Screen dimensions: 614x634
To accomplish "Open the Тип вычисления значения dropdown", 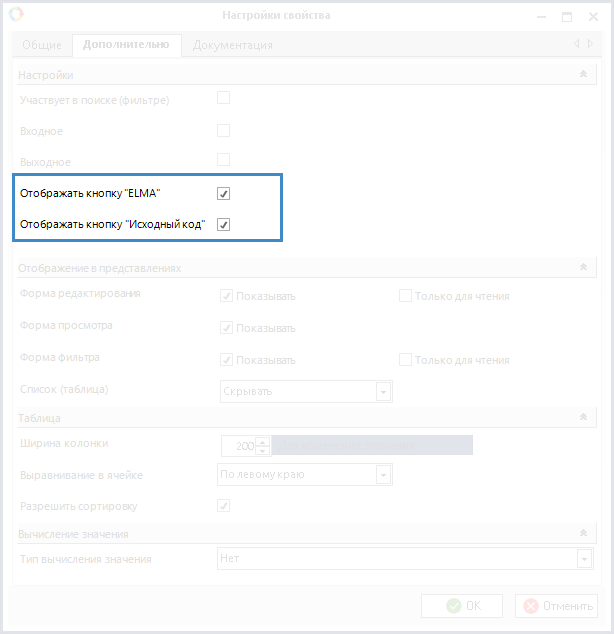I will pyautogui.click(x=584, y=559).
